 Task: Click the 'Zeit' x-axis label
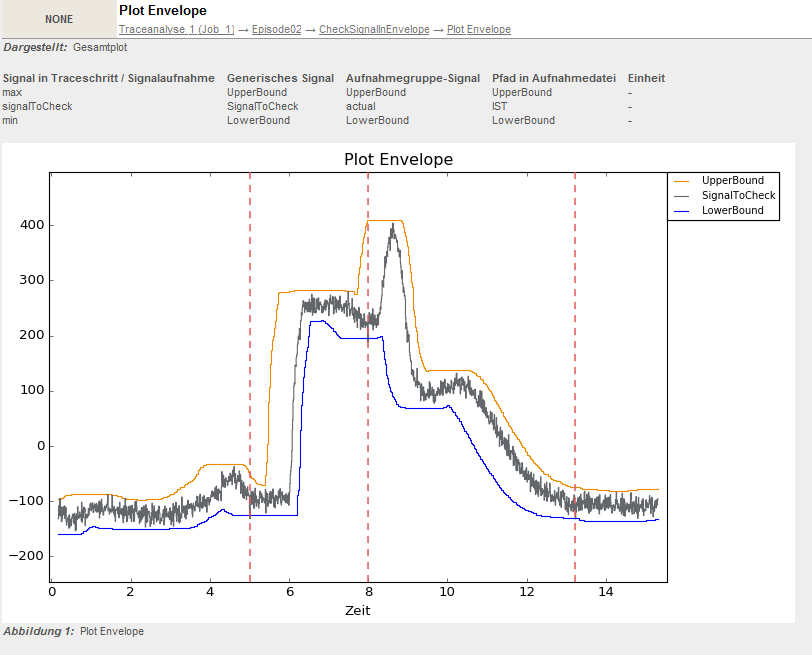358,610
